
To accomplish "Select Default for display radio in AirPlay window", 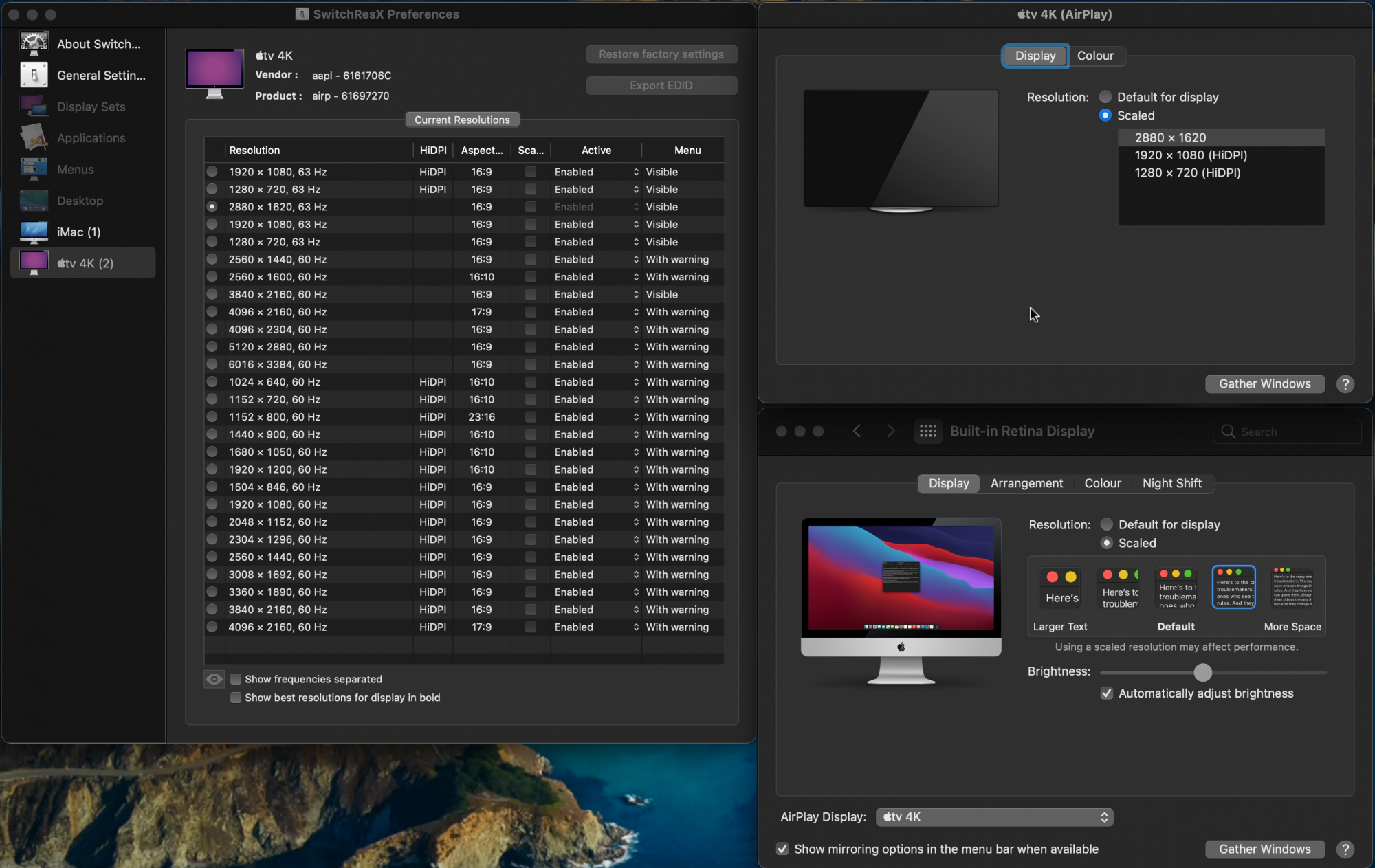I will point(1105,97).
